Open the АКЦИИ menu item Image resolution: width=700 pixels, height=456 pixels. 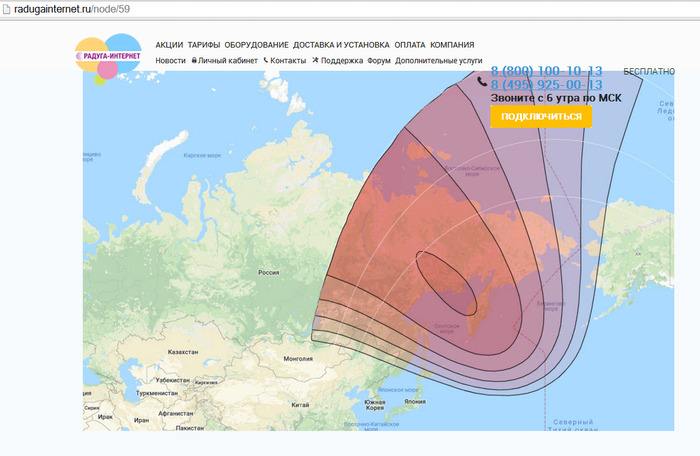click(x=169, y=45)
